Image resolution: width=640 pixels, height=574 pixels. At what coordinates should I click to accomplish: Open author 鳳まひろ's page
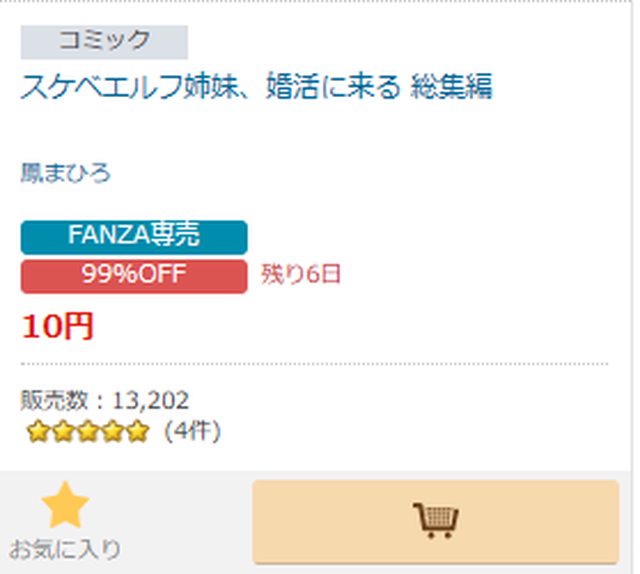click(x=66, y=173)
